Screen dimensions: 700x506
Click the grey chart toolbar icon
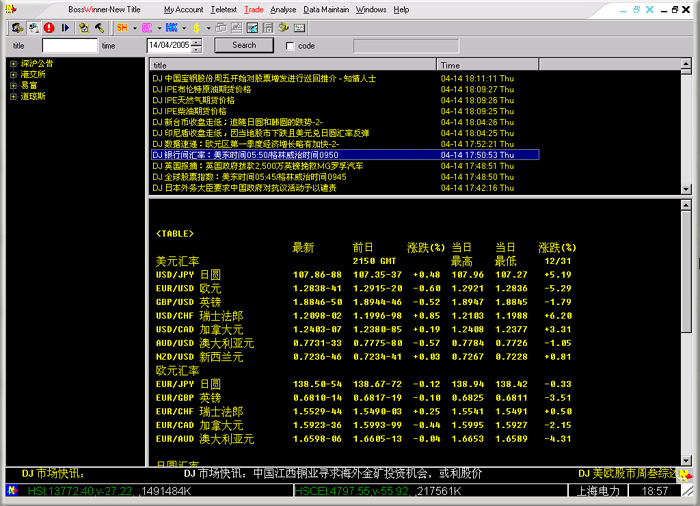[237, 28]
